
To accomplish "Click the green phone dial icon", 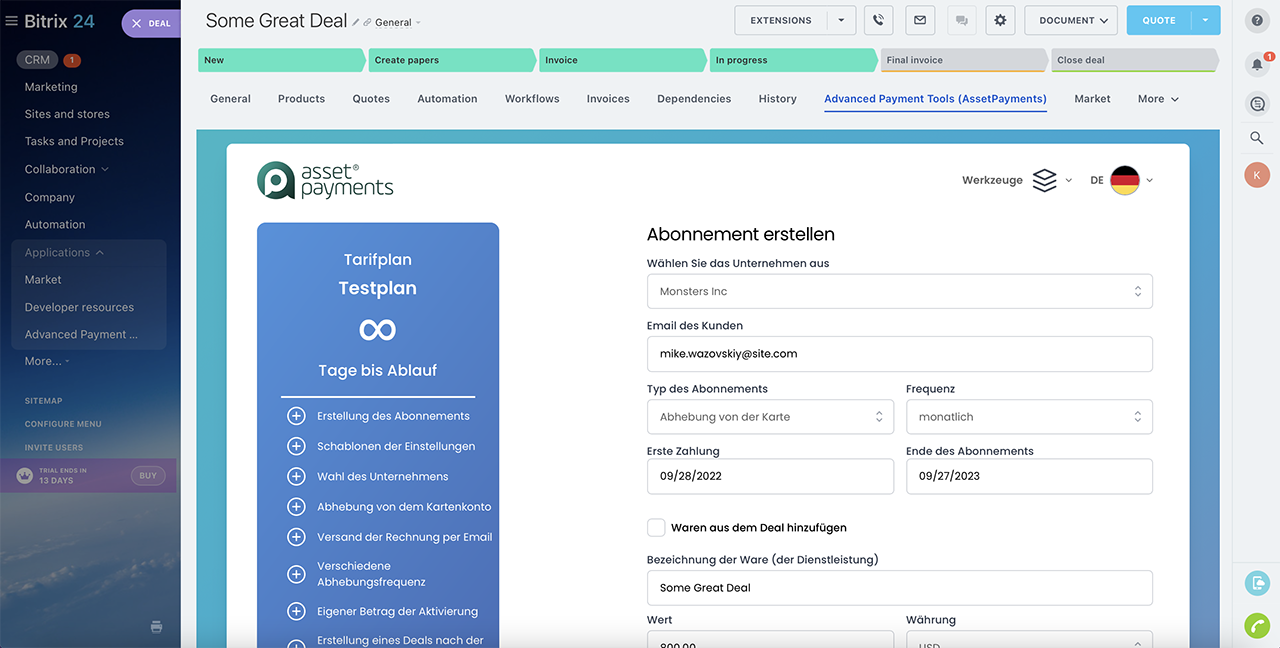I will [x=1257, y=625].
